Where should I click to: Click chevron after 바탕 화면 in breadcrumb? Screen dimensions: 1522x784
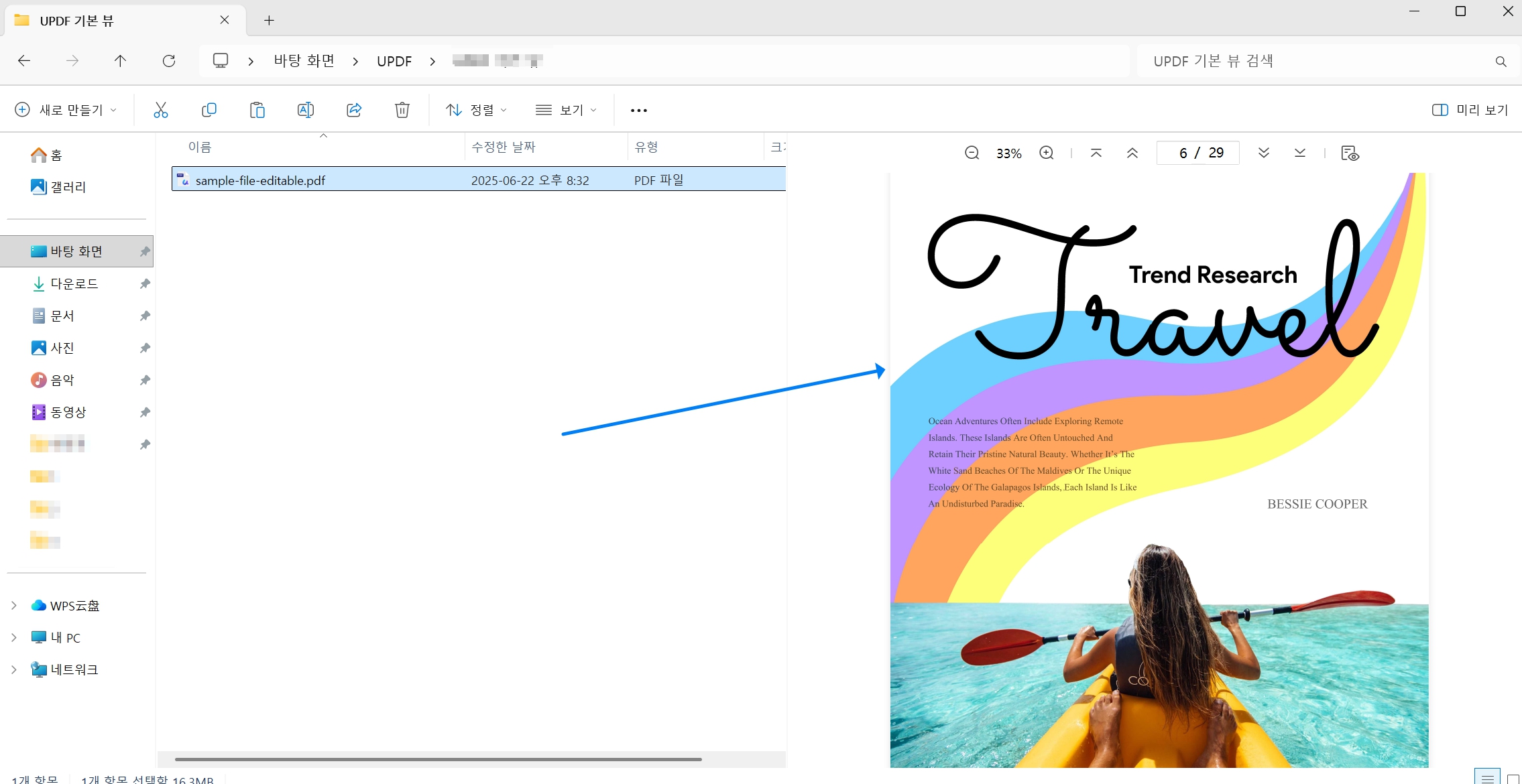tap(355, 62)
